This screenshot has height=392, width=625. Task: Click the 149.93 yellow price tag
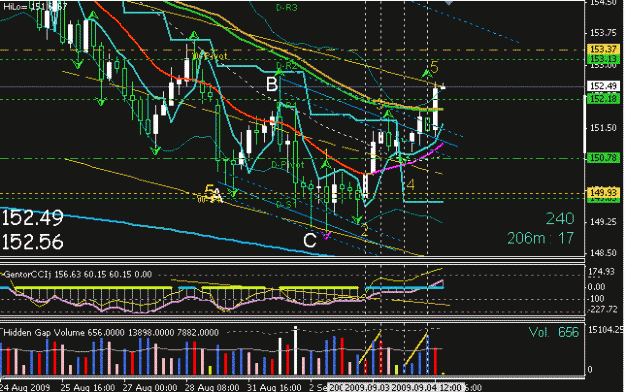click(x=603, y=193)
